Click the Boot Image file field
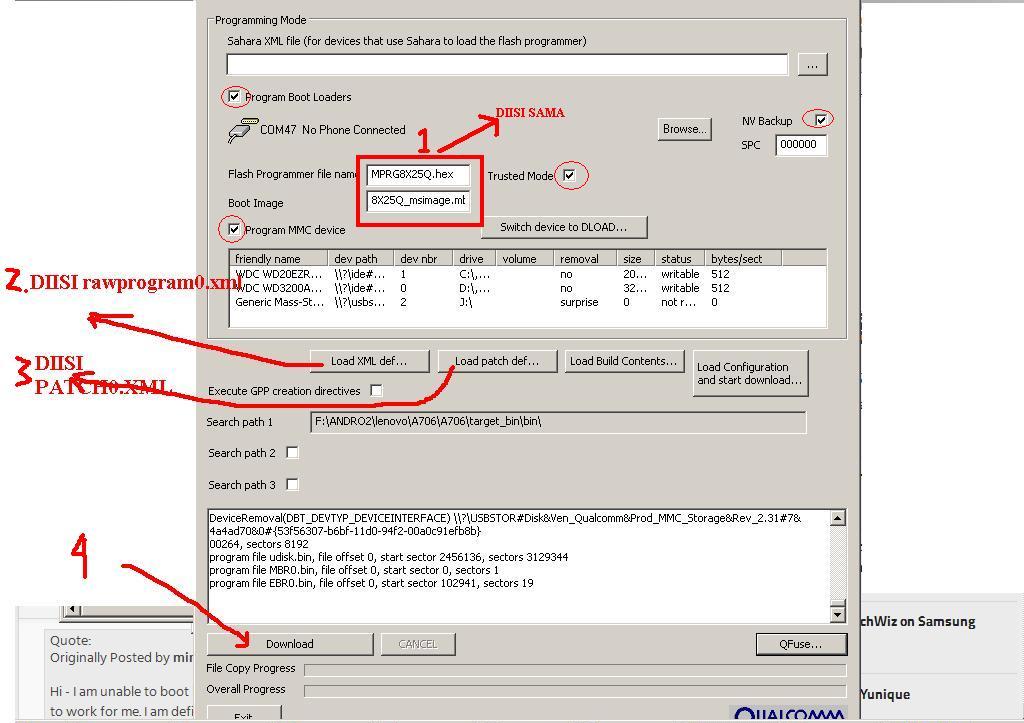 click(x=418, y=201)
